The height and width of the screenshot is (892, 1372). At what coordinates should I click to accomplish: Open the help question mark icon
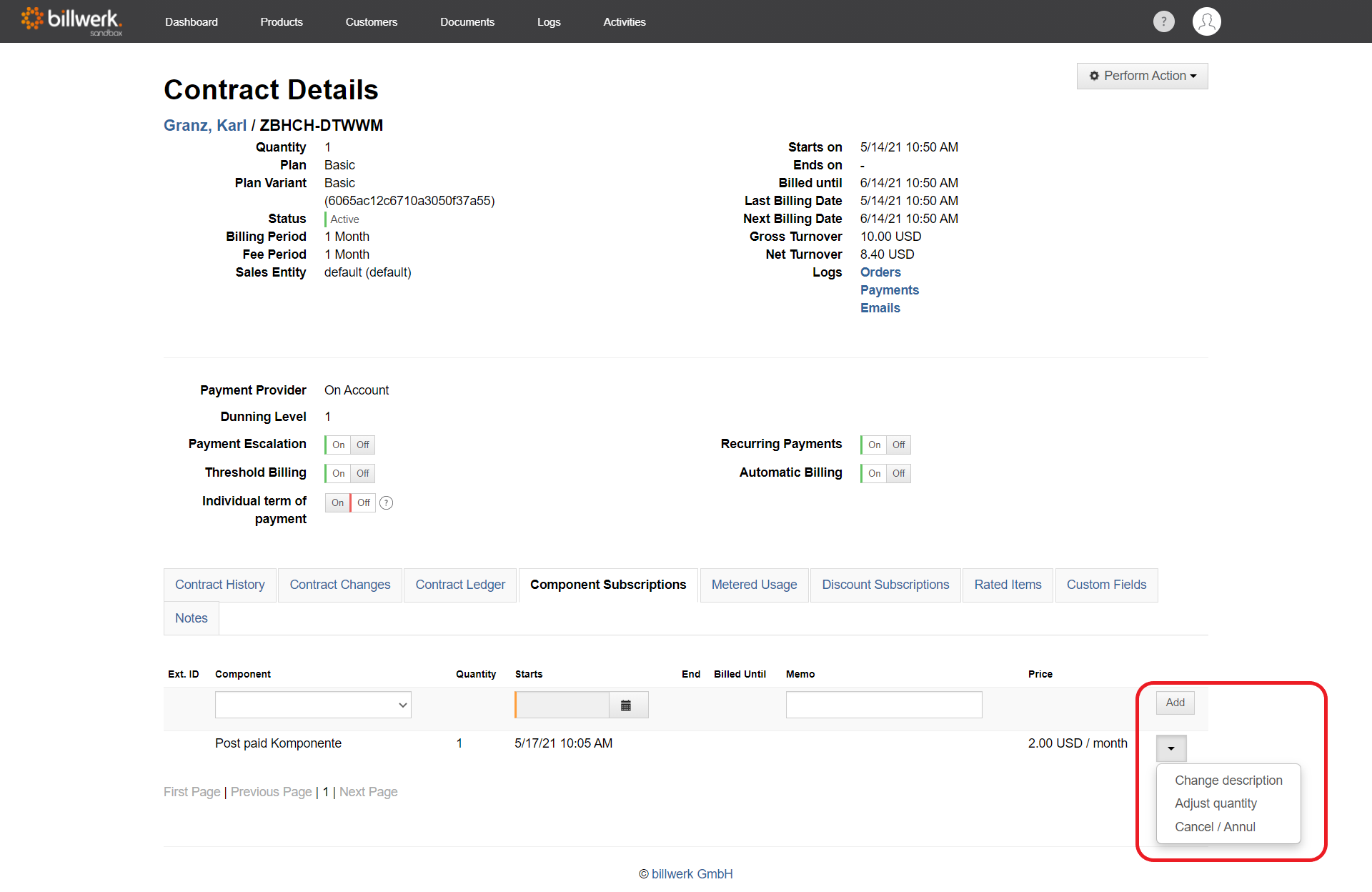1163,21
